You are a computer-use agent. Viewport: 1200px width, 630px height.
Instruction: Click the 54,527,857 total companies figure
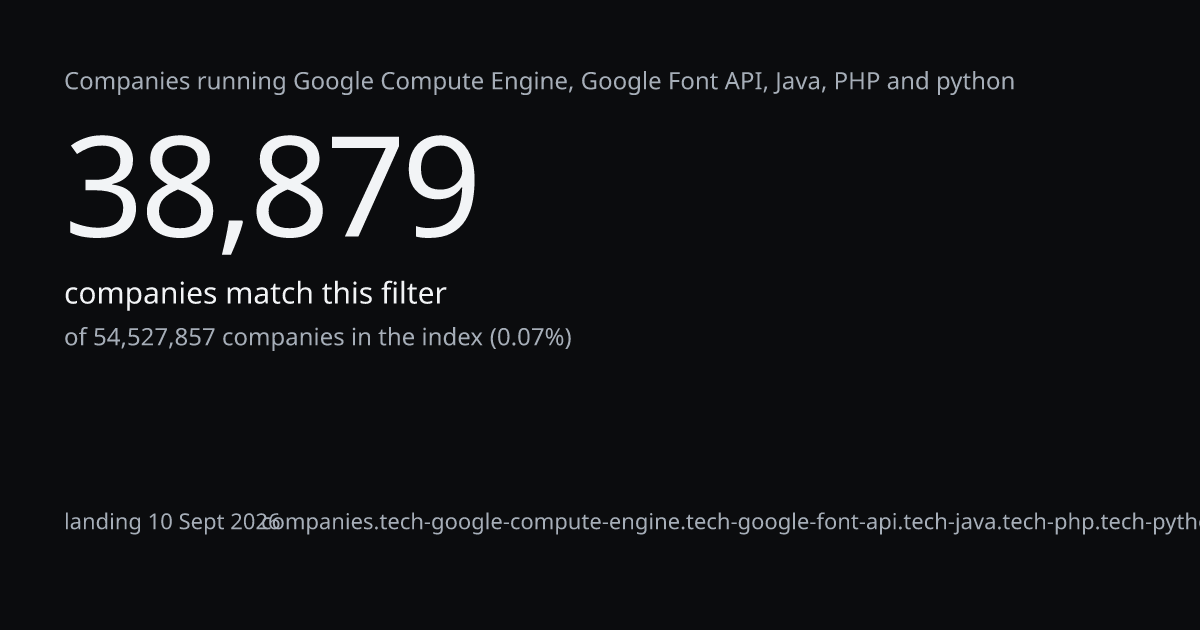click(154, 338)
